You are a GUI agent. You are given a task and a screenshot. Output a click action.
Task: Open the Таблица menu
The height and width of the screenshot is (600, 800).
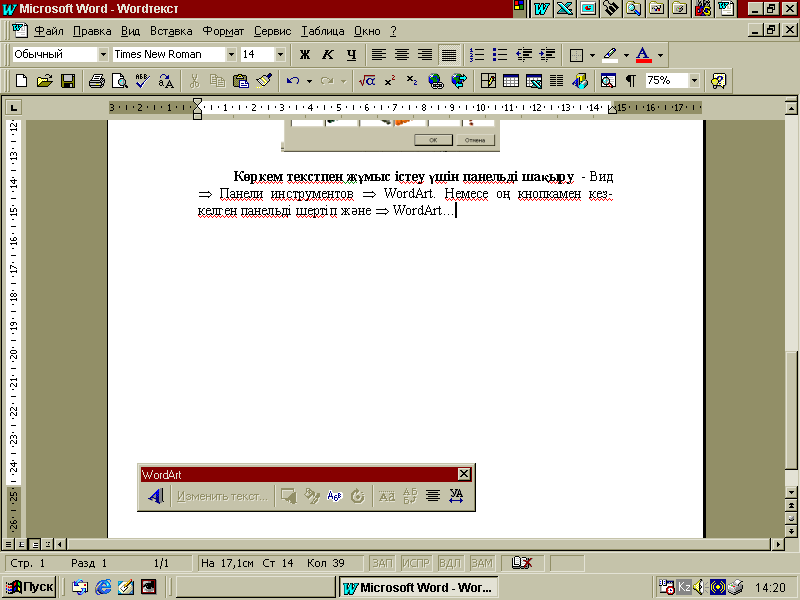(322, 31)
